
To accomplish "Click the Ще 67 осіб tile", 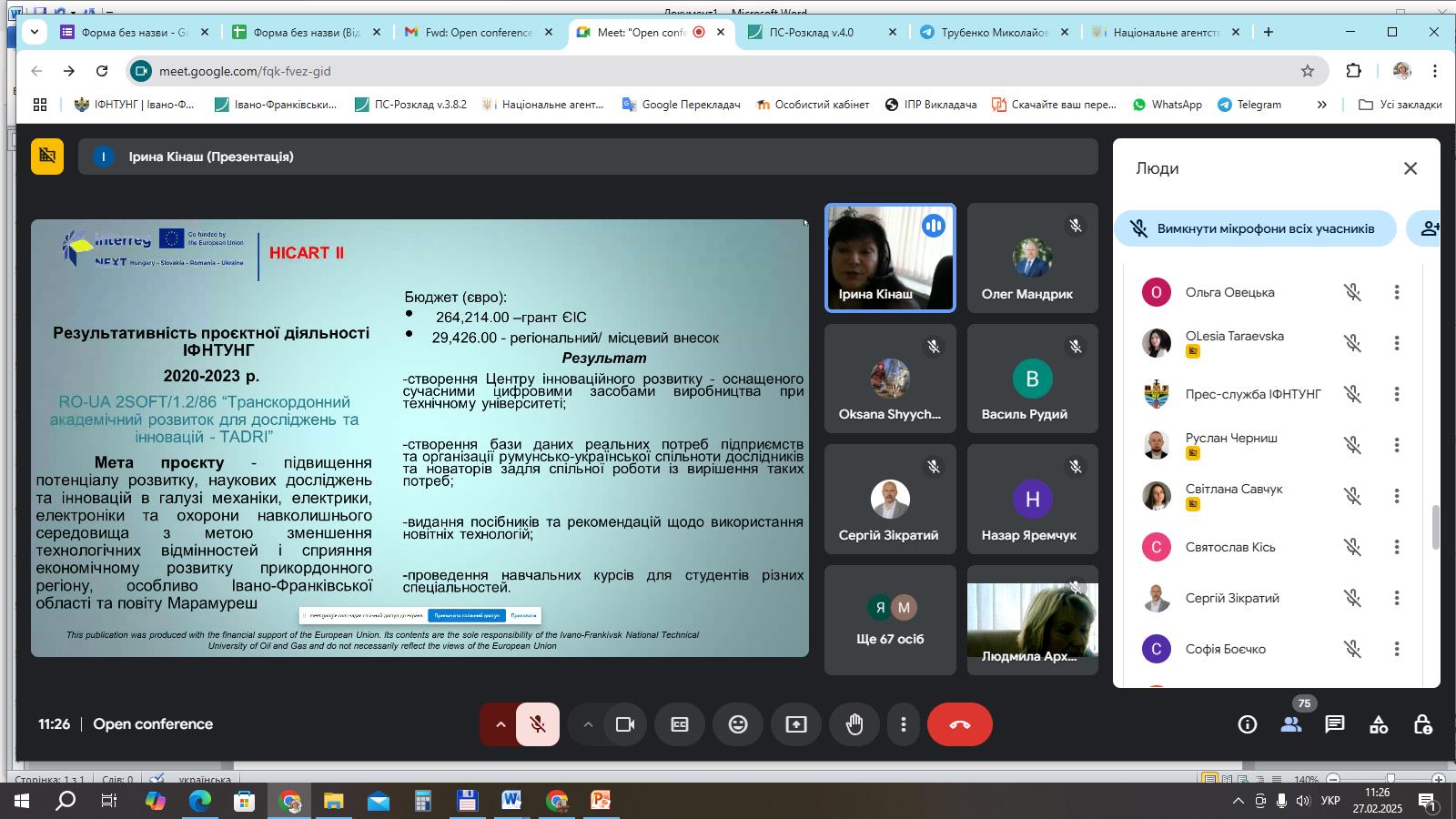I will (889, 619).
